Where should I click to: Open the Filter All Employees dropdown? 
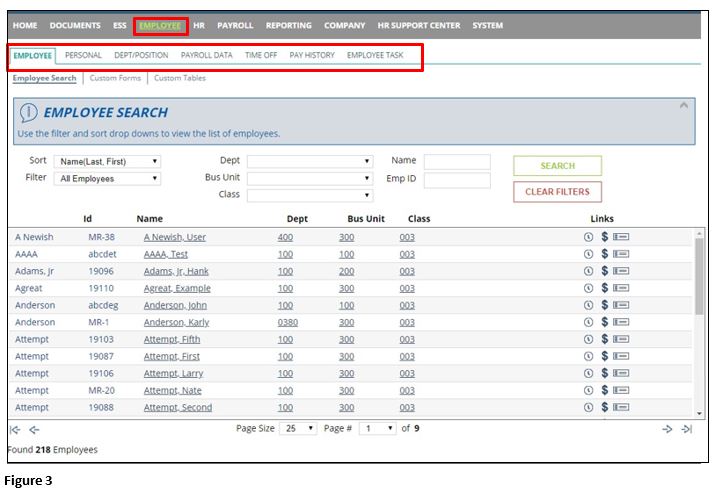tap(107, 178)
